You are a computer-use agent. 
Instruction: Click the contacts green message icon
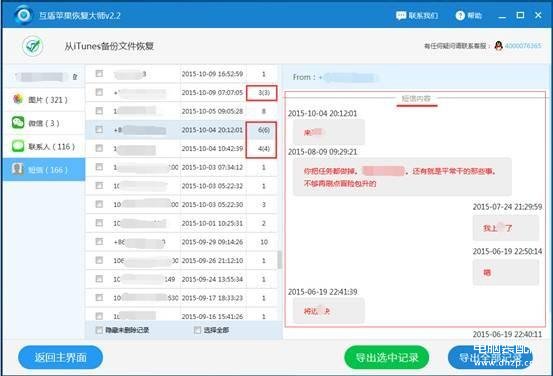pyautogui.click(x=18, y=146)
